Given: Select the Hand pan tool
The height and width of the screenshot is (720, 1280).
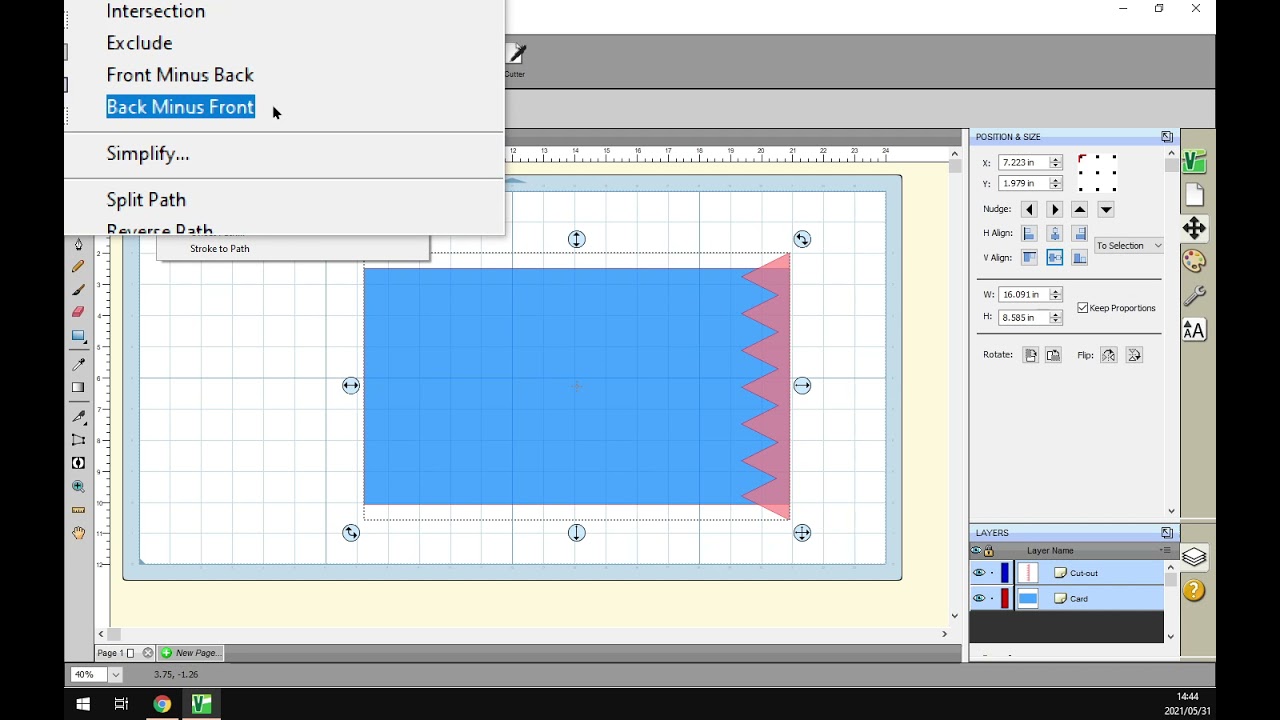Looking at the screenshot, I should [x=78, y=534].
